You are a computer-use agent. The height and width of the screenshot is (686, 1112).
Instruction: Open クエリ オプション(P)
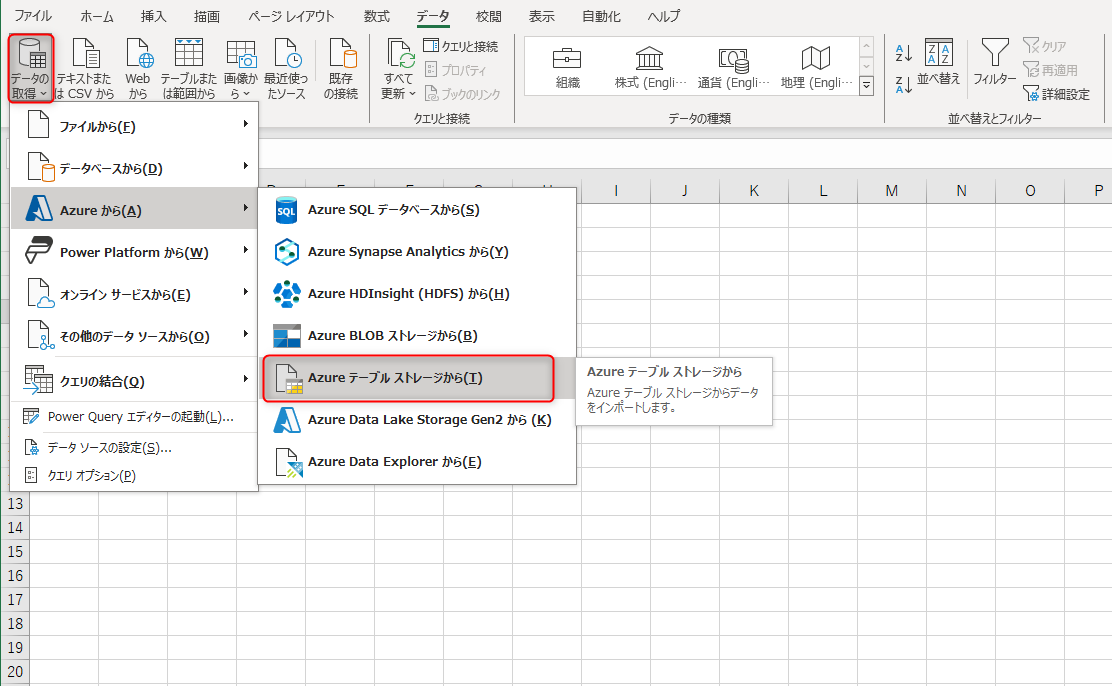pyautogui.click(x=134, y=475)
